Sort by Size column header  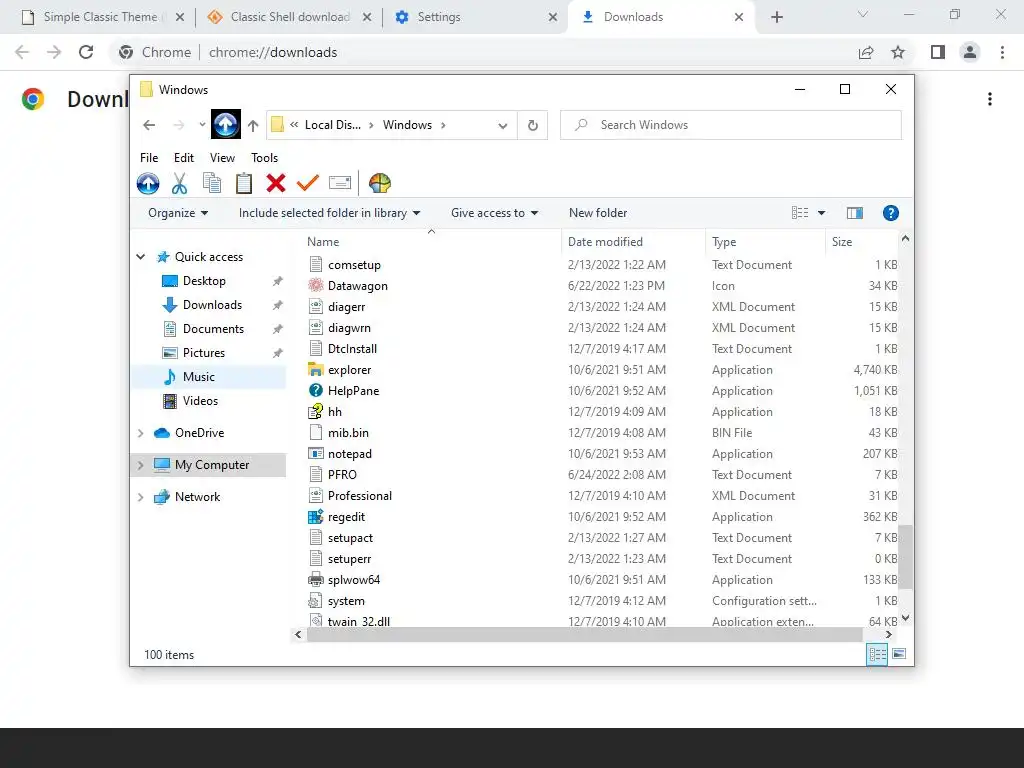pyautogui.click(x=861, y=242)
